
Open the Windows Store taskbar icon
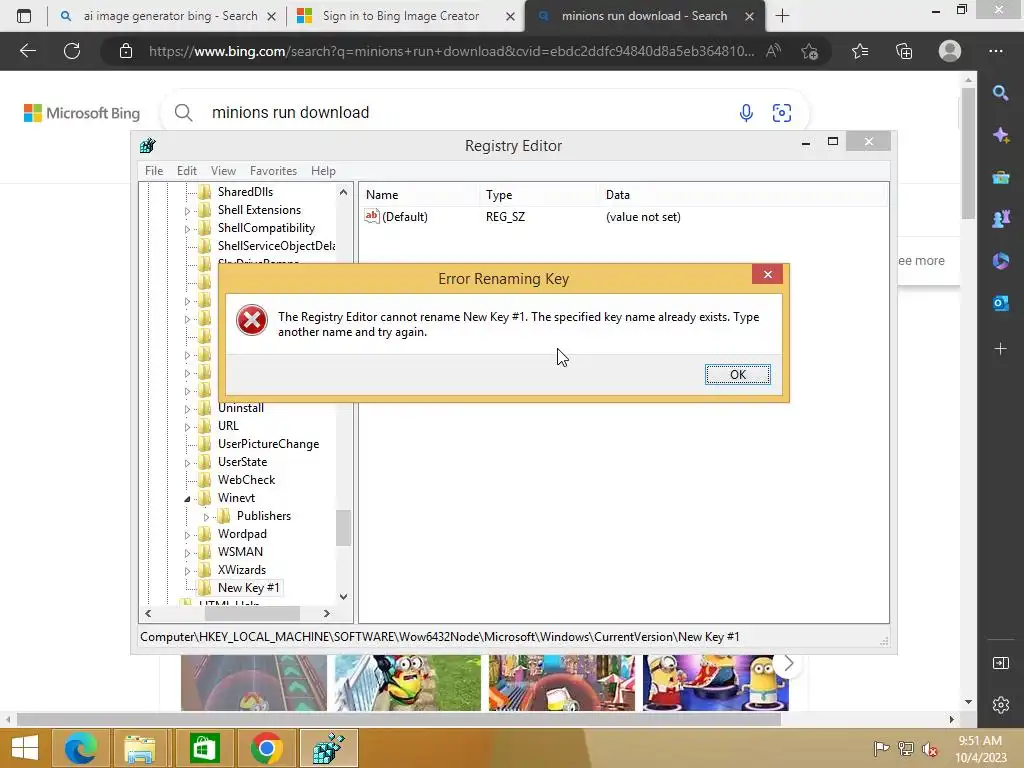(204, 748)
